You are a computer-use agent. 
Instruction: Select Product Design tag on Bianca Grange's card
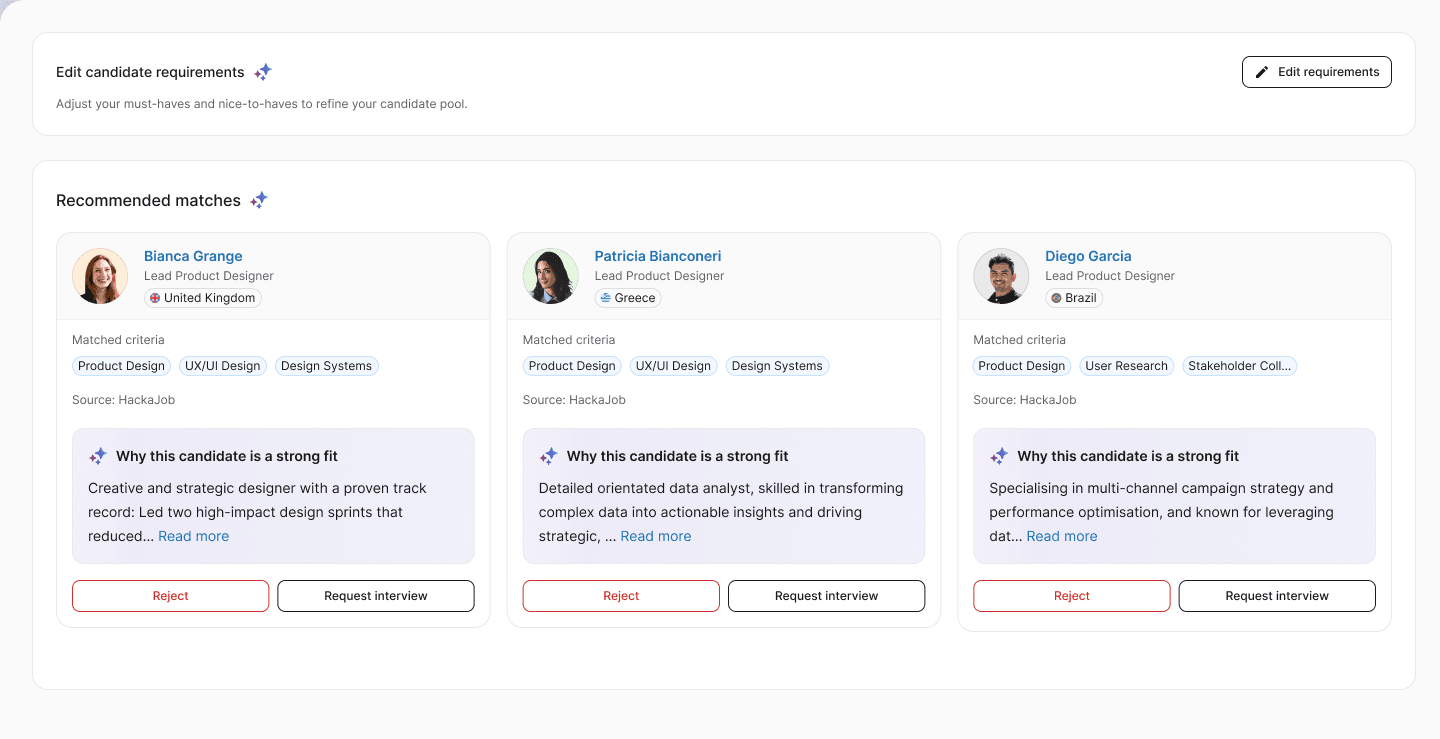click(121, 366)
